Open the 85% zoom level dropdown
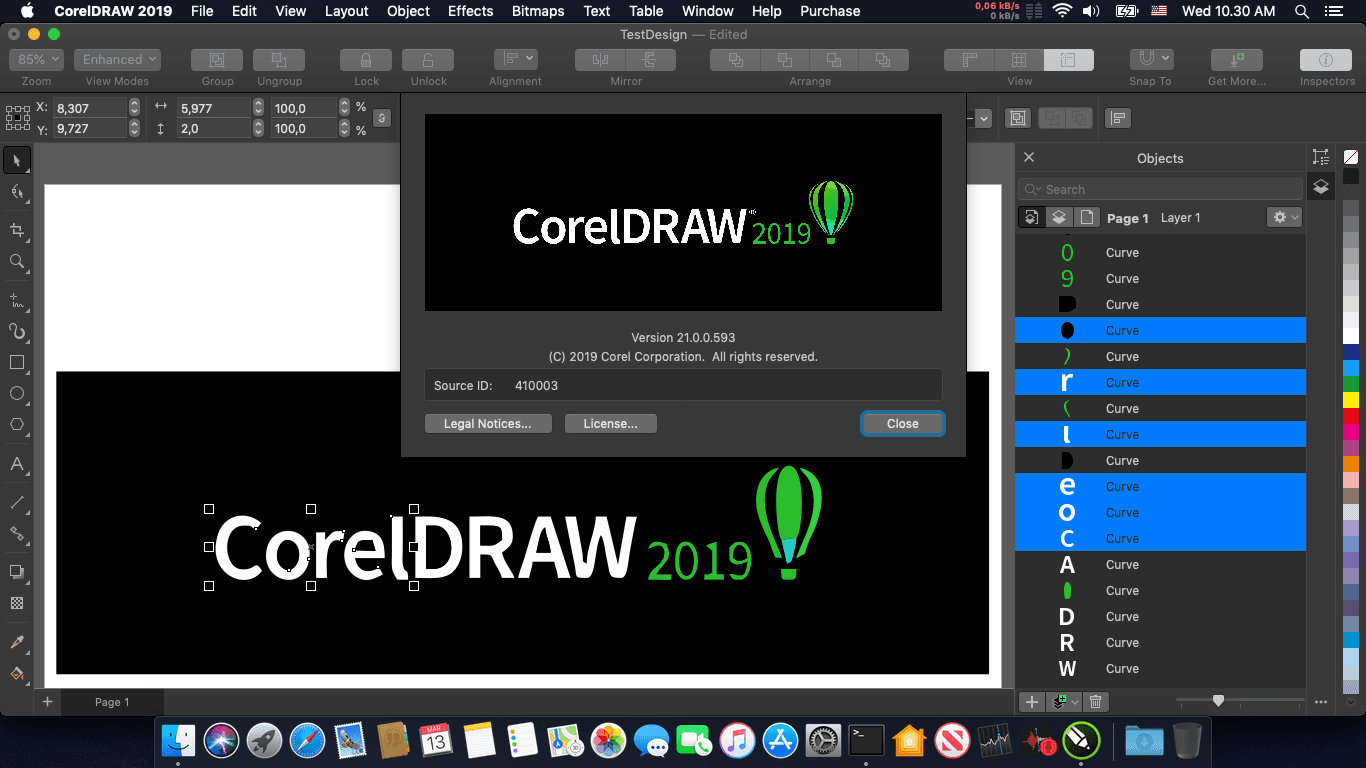Screen dimensions: 1366x768 coord(36,60)
